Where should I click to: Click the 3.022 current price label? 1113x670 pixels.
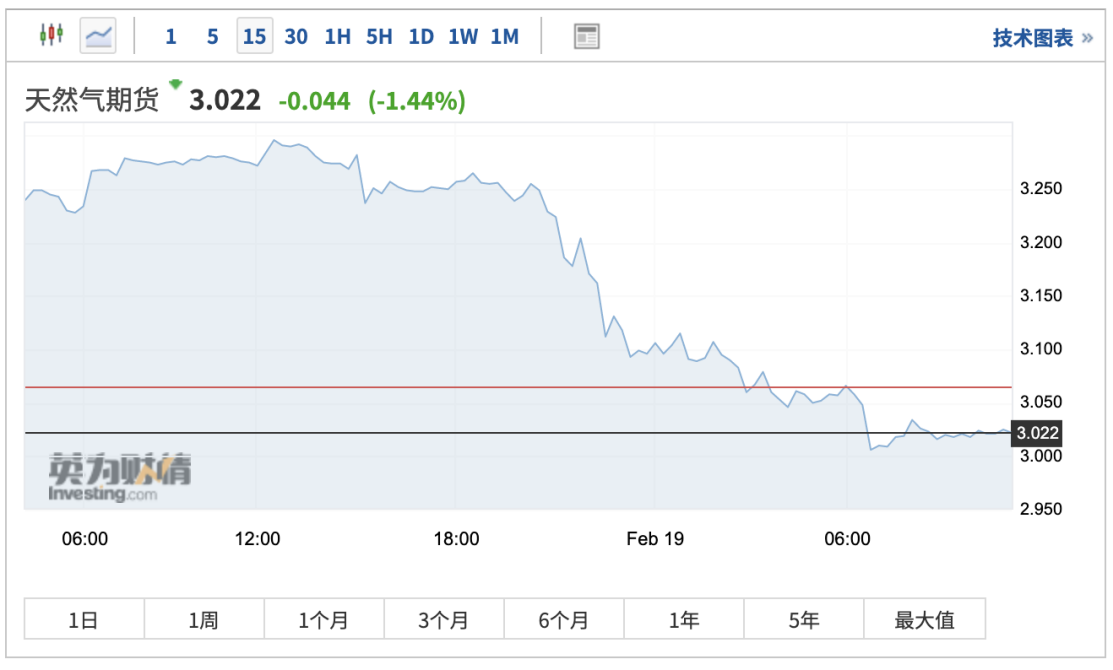point(1037,433)
